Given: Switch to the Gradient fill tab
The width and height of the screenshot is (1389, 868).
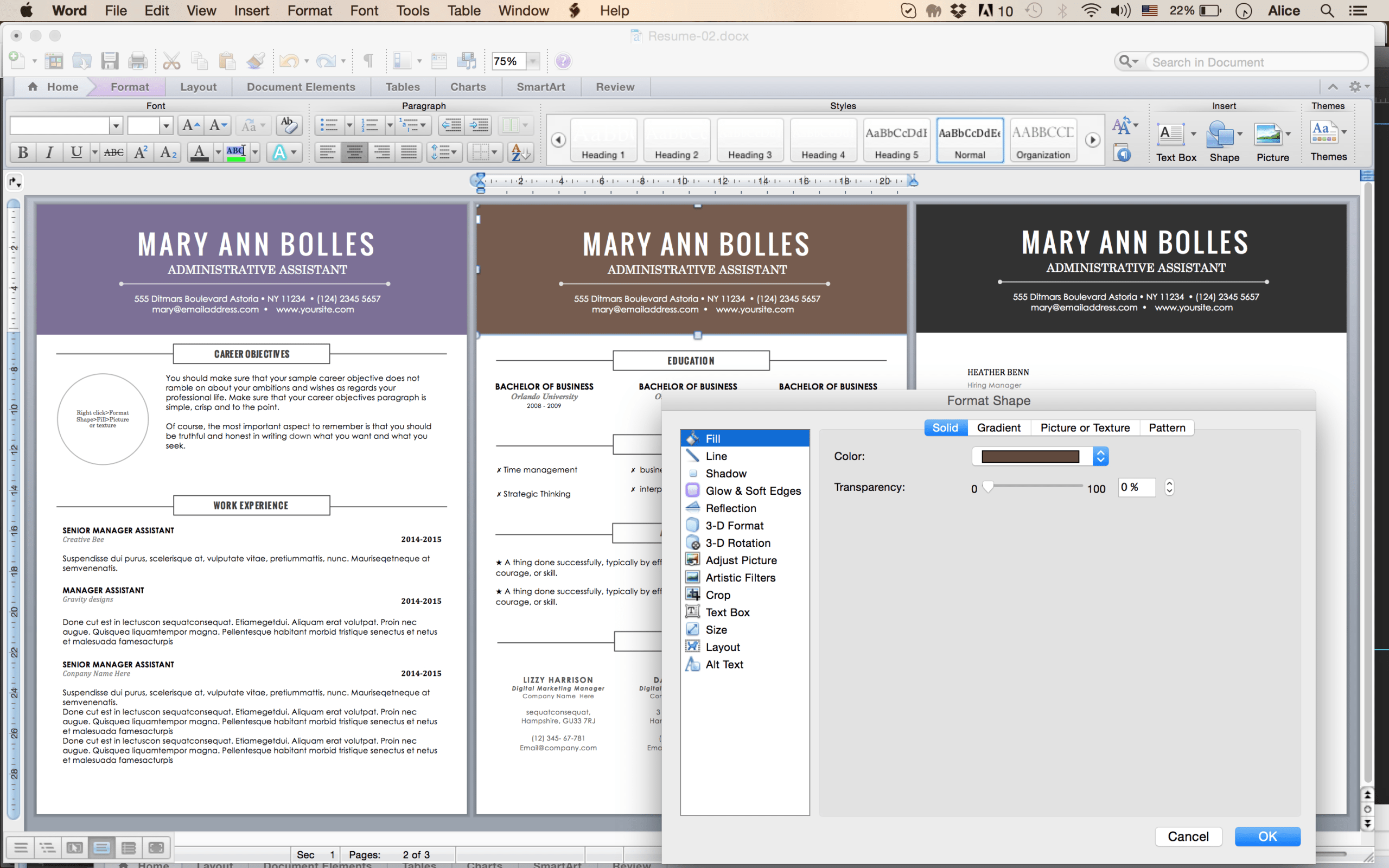Looking at the screenshot, I should click(999, 427).
